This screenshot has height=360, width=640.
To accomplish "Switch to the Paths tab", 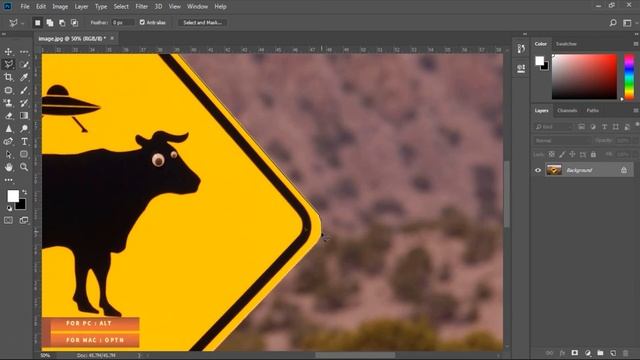I will (x=592, y=111).
